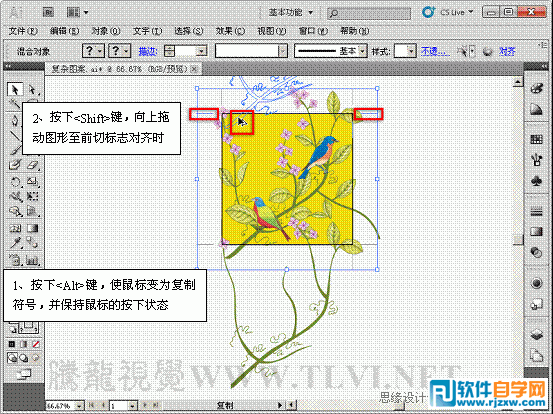Image resolution: width=553 pixels, height=414 pixels.
Task: Open the Brushes panel icon
Action: click(x=536, y=160)
